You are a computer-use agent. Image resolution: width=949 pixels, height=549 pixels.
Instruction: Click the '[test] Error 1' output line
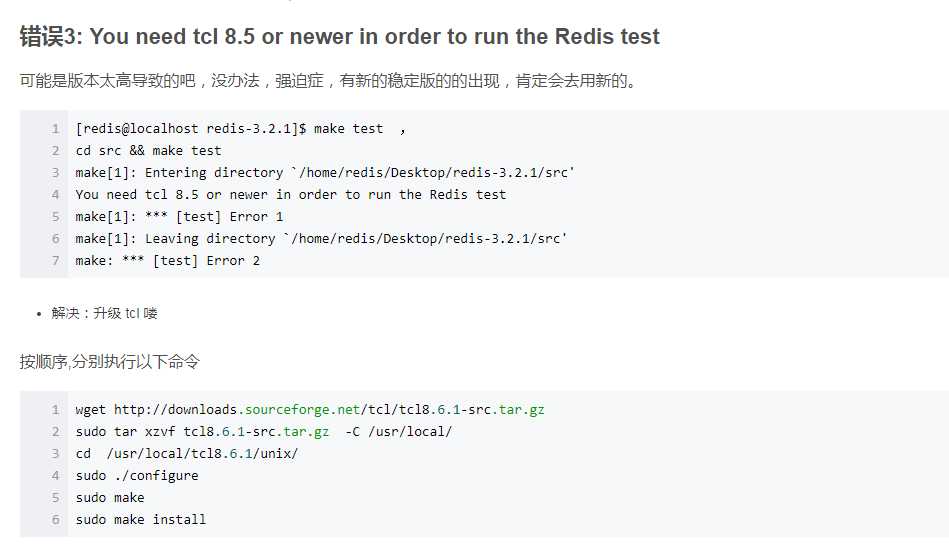pyautogui.click(x=179, y=217)
